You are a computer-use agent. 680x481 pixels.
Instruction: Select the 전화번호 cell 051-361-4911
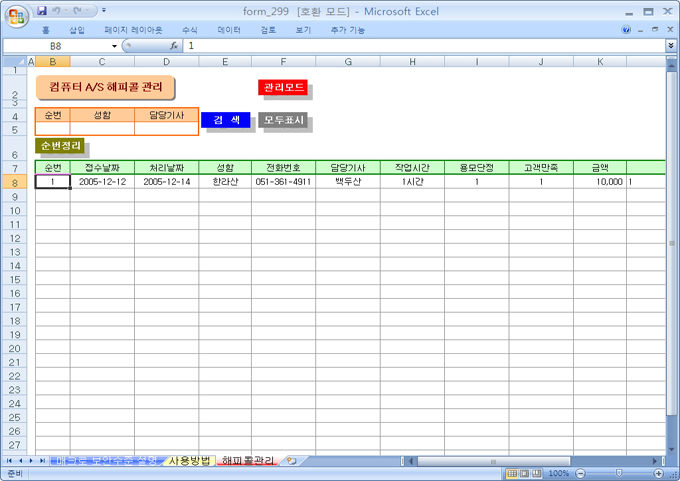[x=283, y=182]
